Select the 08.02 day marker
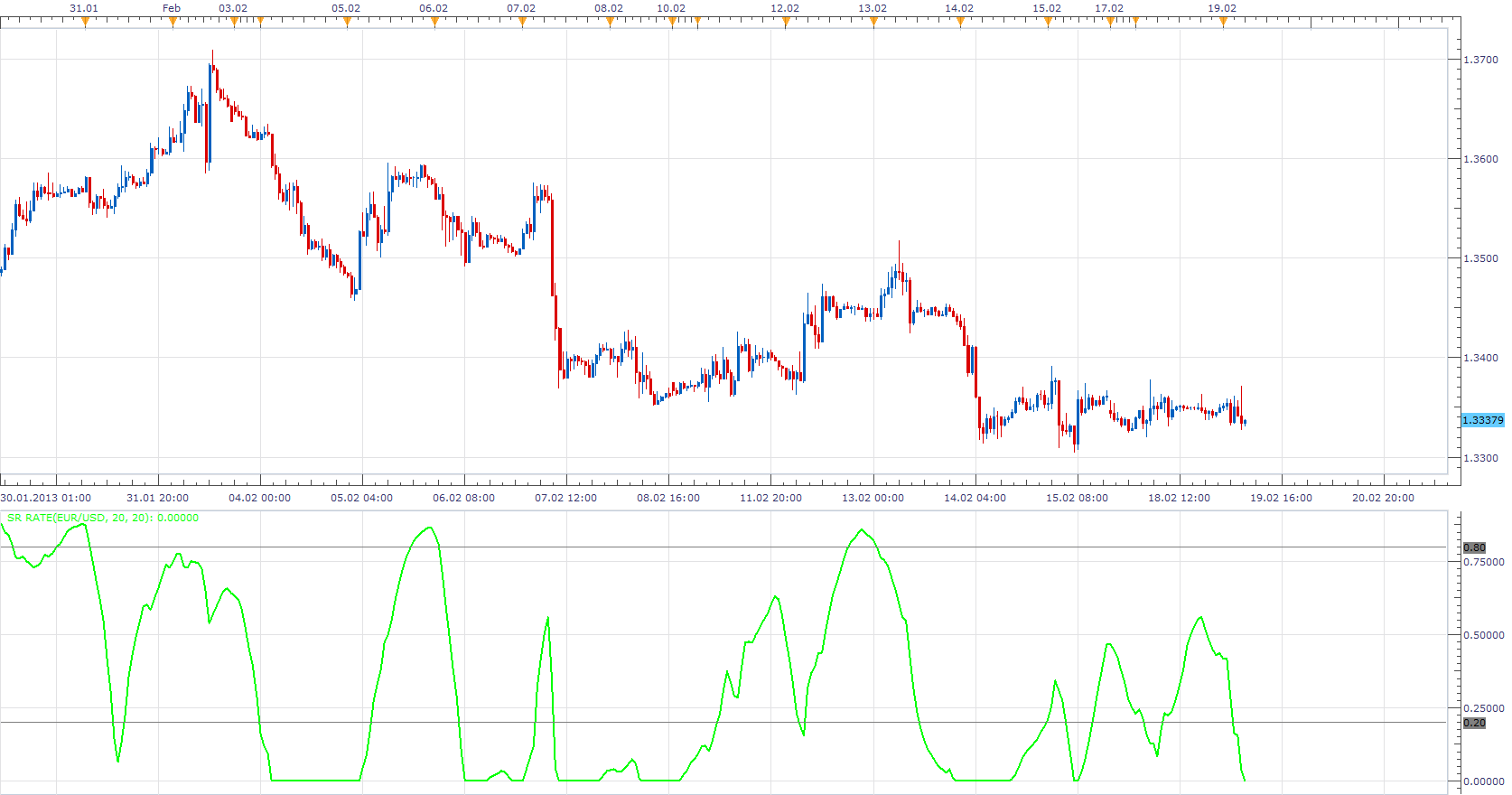The image size is (1512, 795). point(610,23)
